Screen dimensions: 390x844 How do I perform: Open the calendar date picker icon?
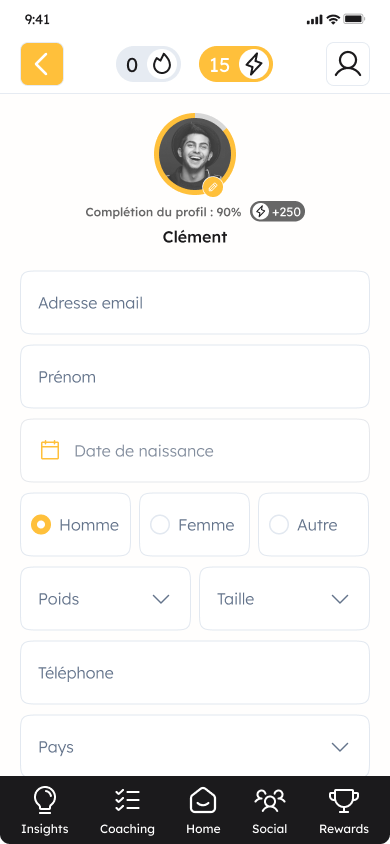(50, 450)
